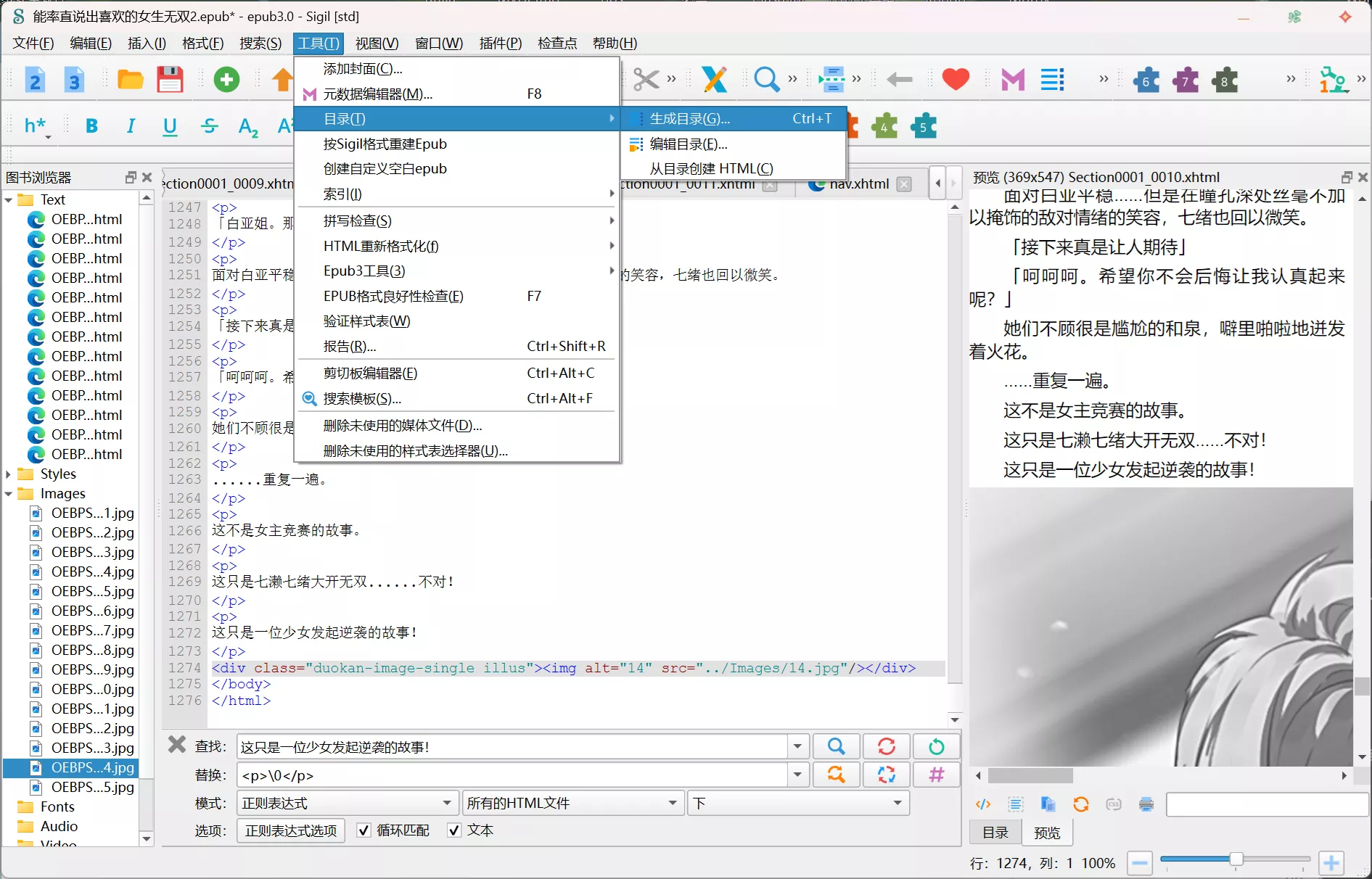Screen dimensions: 1372x879
Task: Toggle the 文本 checkbox
Action: 454,830
